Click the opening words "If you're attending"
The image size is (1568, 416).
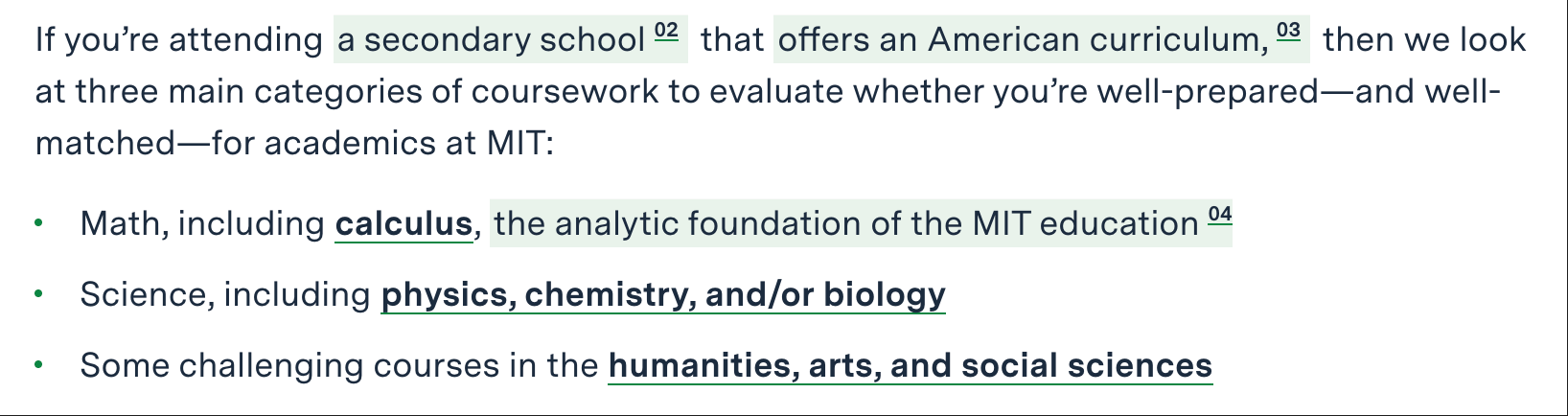[x=178, y=40]
